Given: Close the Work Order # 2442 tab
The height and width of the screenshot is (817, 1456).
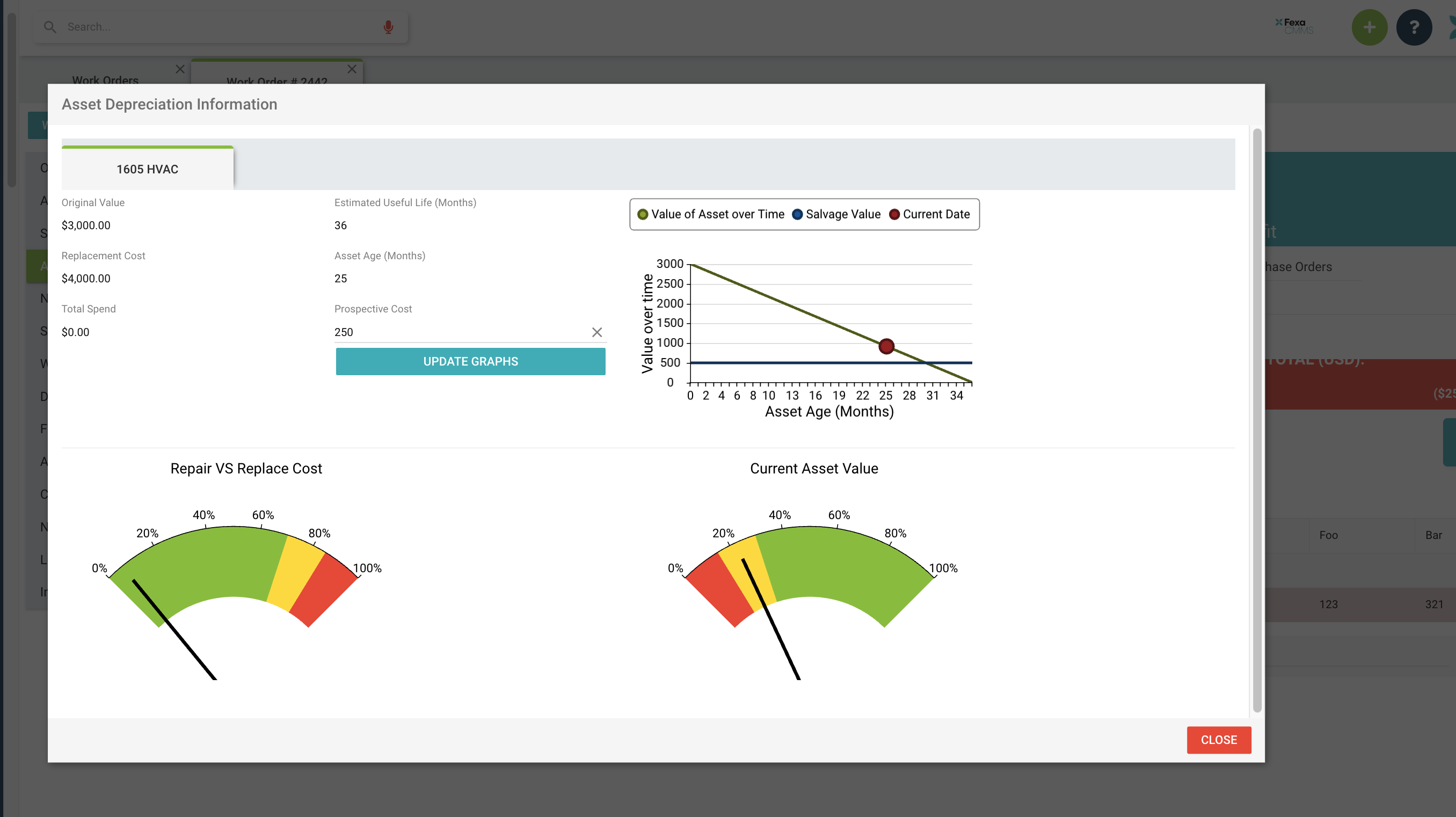Looking at the screenshot, I should pyautogui.click(x=352, y=69).
